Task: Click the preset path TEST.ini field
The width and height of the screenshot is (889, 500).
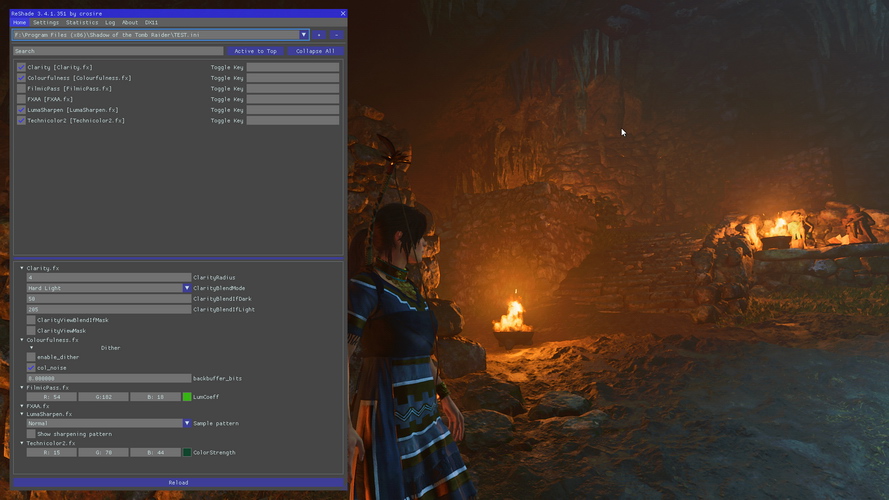Action: (156, 35)
